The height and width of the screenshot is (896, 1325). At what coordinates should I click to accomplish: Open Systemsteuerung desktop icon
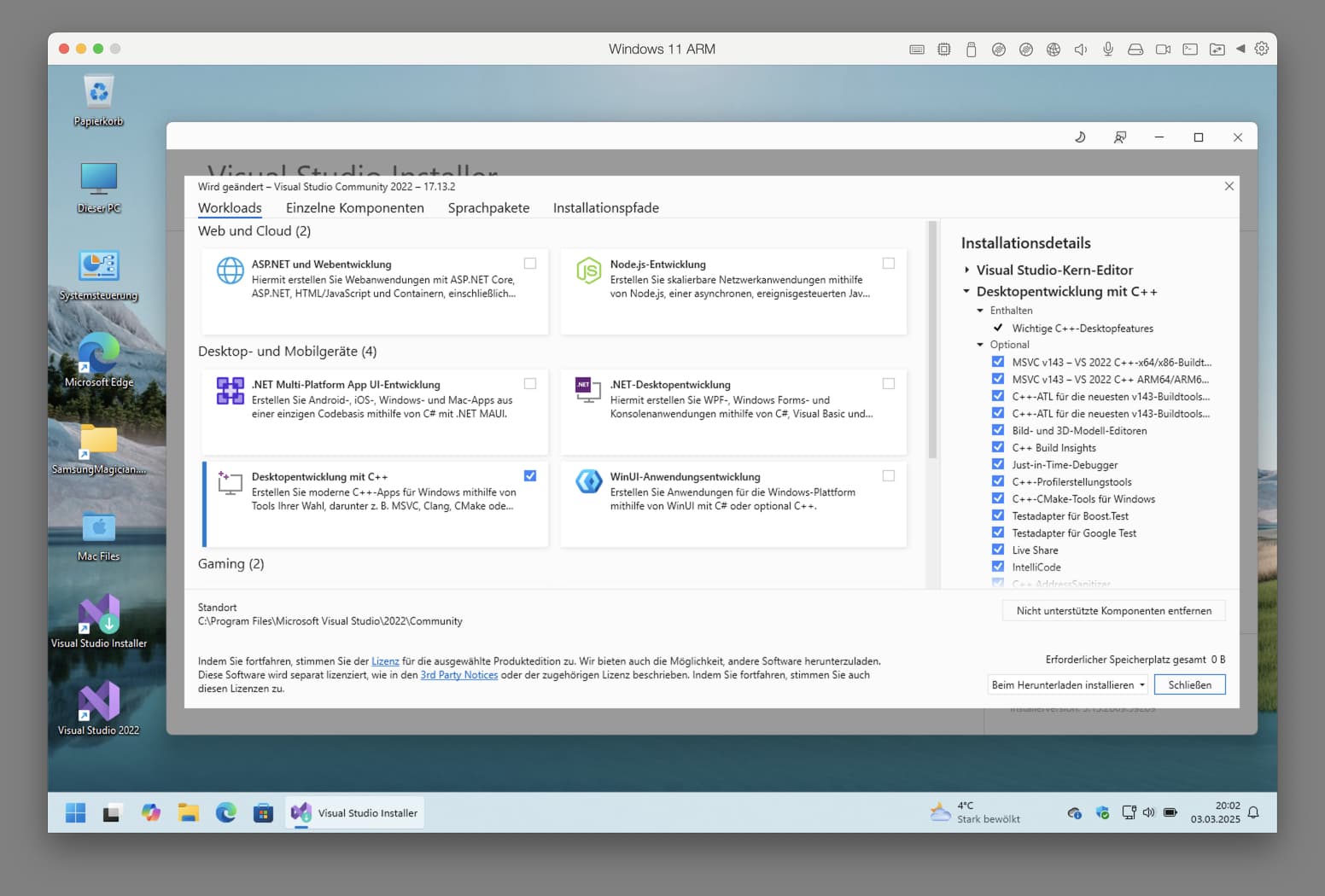pos(99,276)
